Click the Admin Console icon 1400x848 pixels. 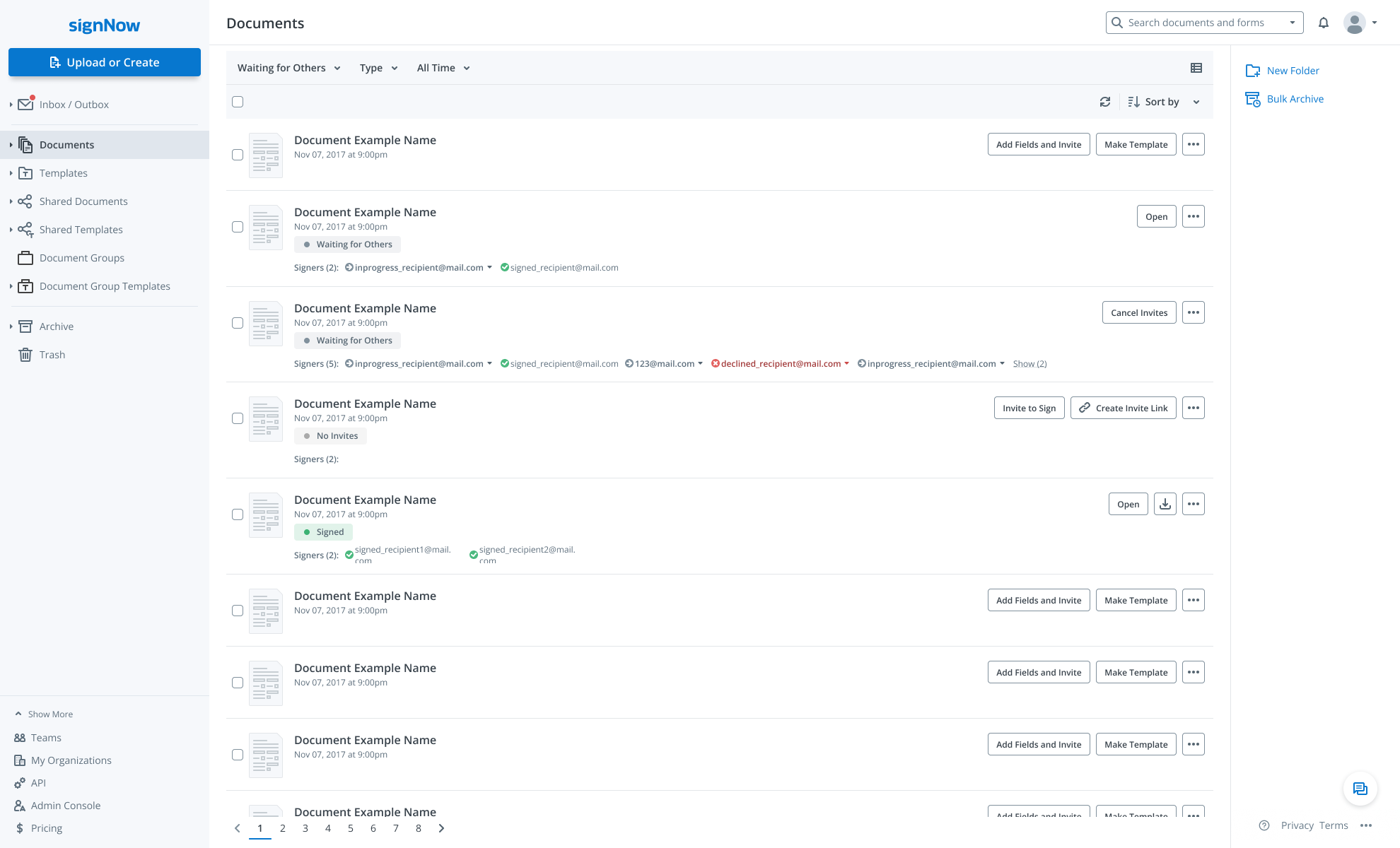tap(20, 806)
